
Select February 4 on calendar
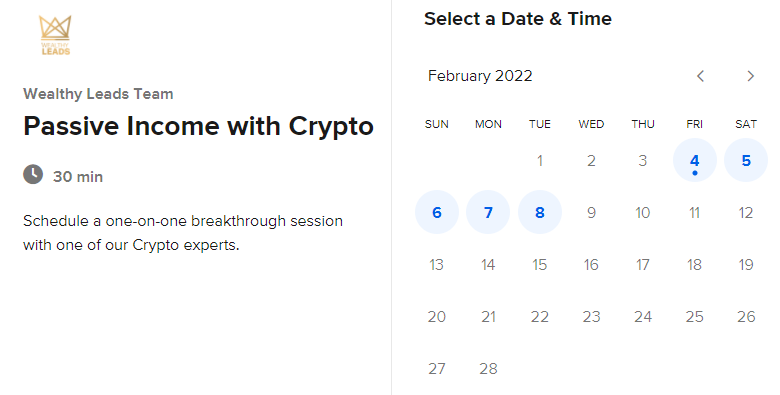[694, 160]
